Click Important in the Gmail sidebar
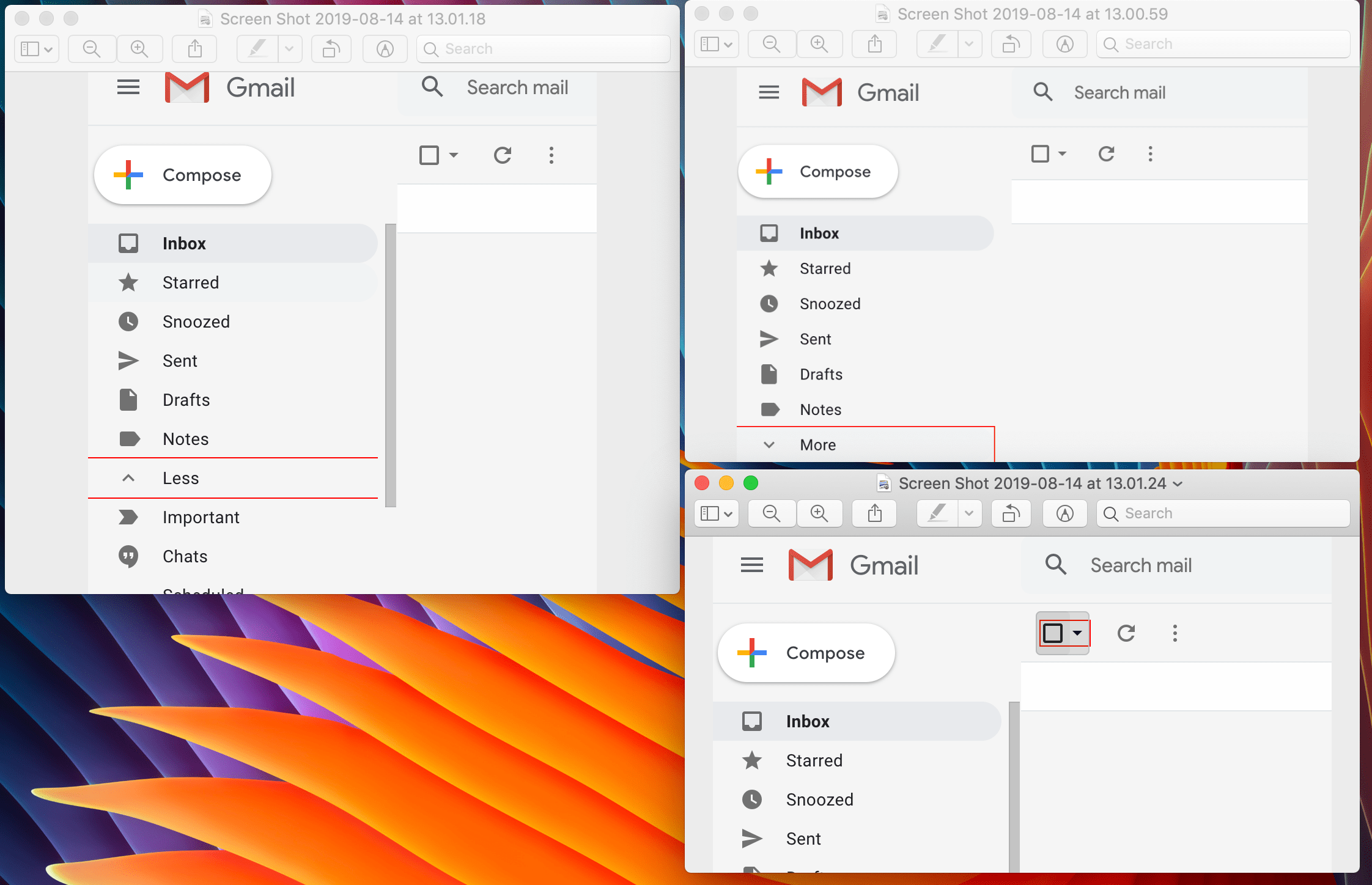The height and width of the screenshot is (885, 1372). 201,516
